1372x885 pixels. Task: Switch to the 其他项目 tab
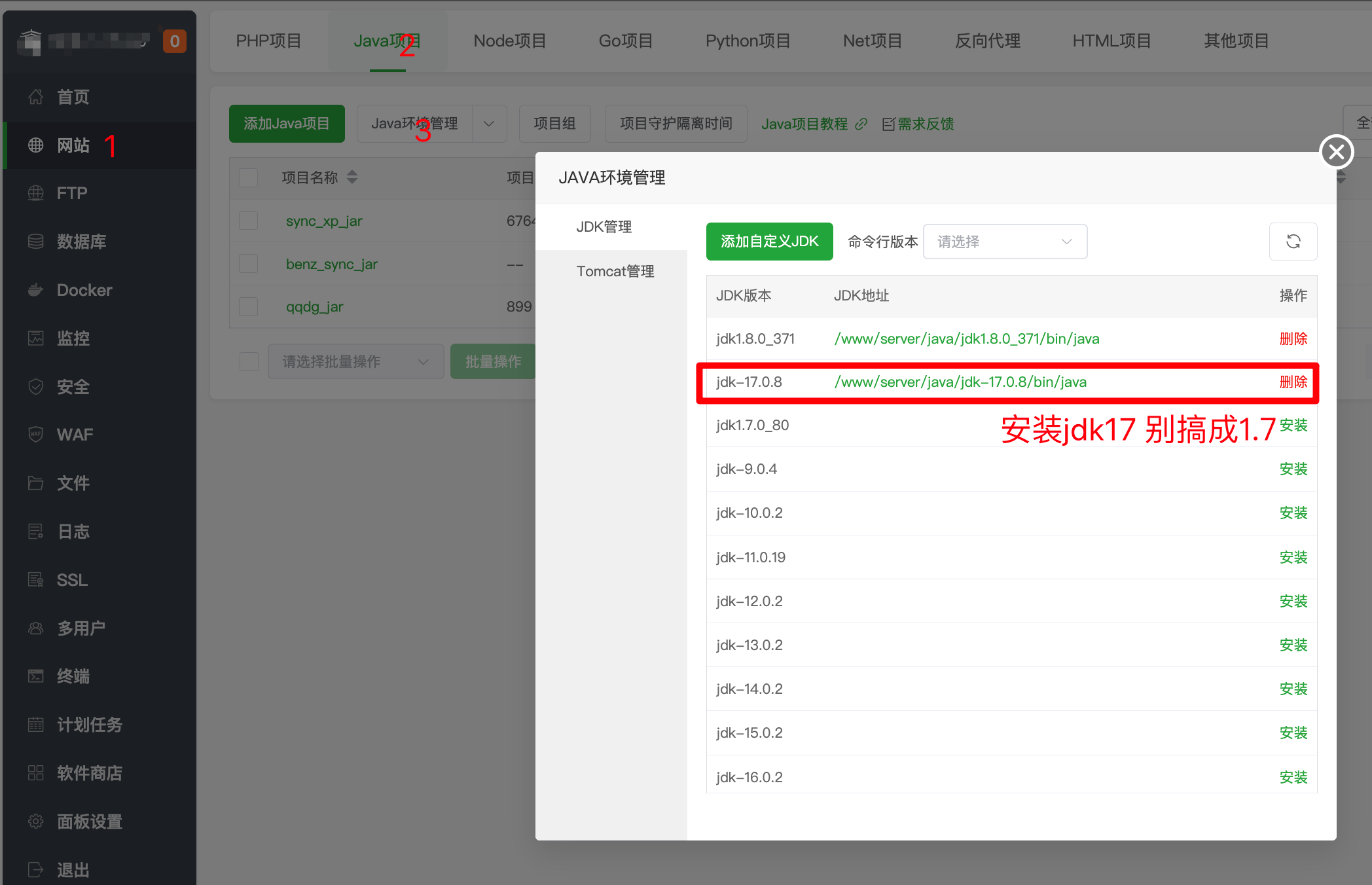pyautogui.click(x=1237, y=41)
